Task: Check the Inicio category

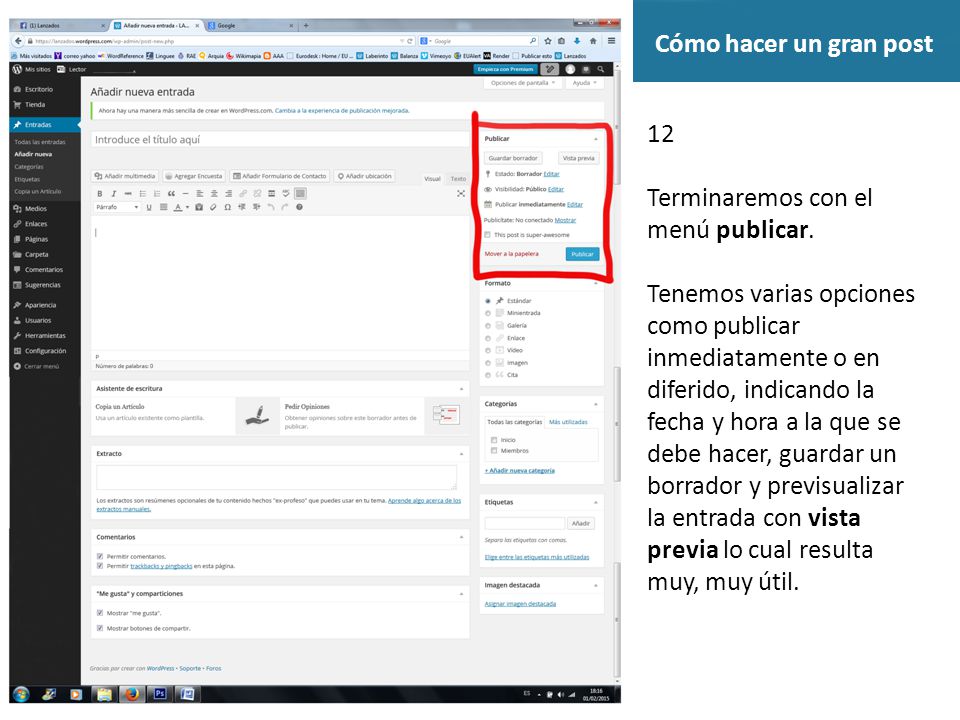Action: [494, 440]
